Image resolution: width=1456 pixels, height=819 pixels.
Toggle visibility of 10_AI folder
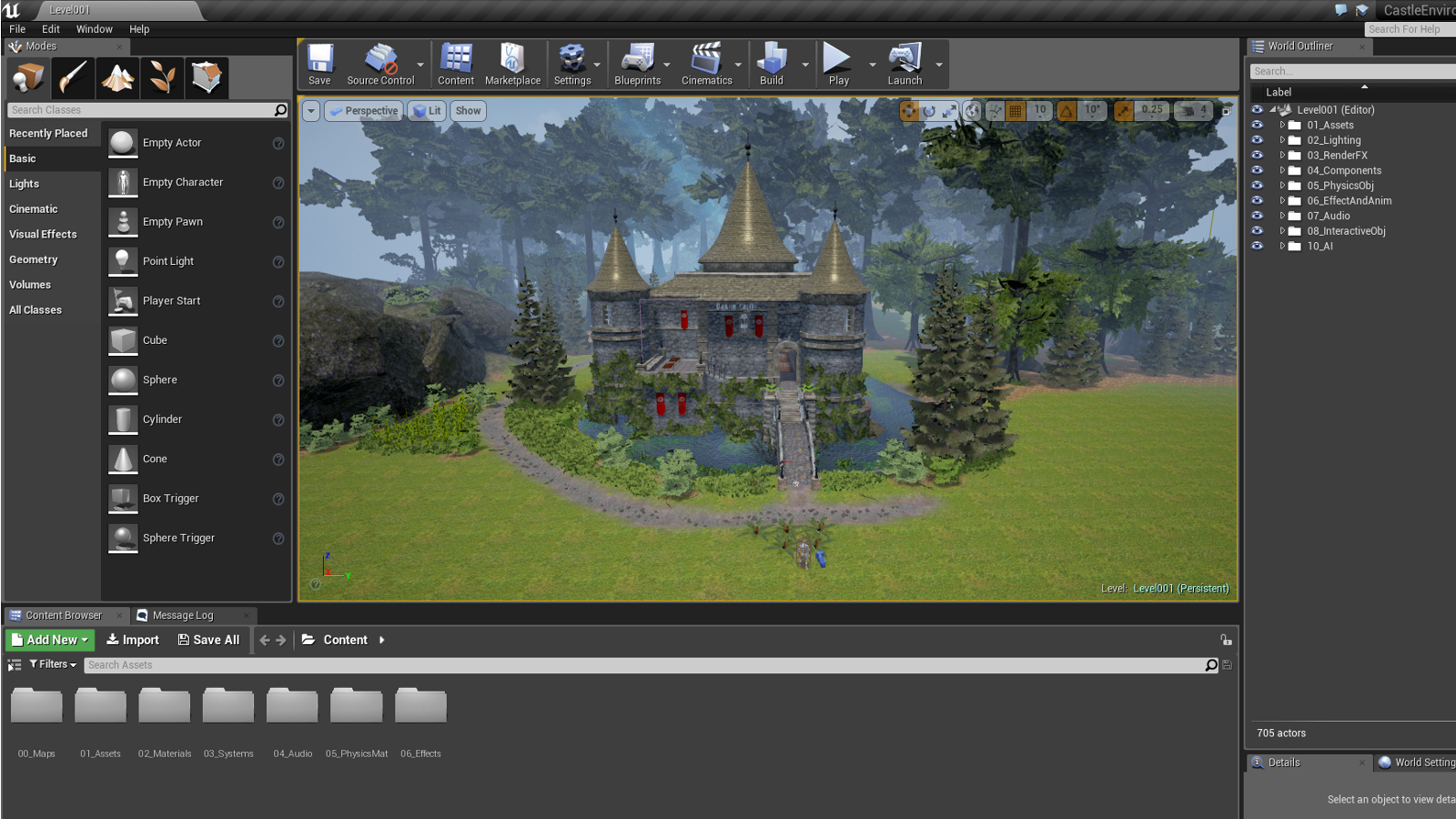[x=1258, y=246]
